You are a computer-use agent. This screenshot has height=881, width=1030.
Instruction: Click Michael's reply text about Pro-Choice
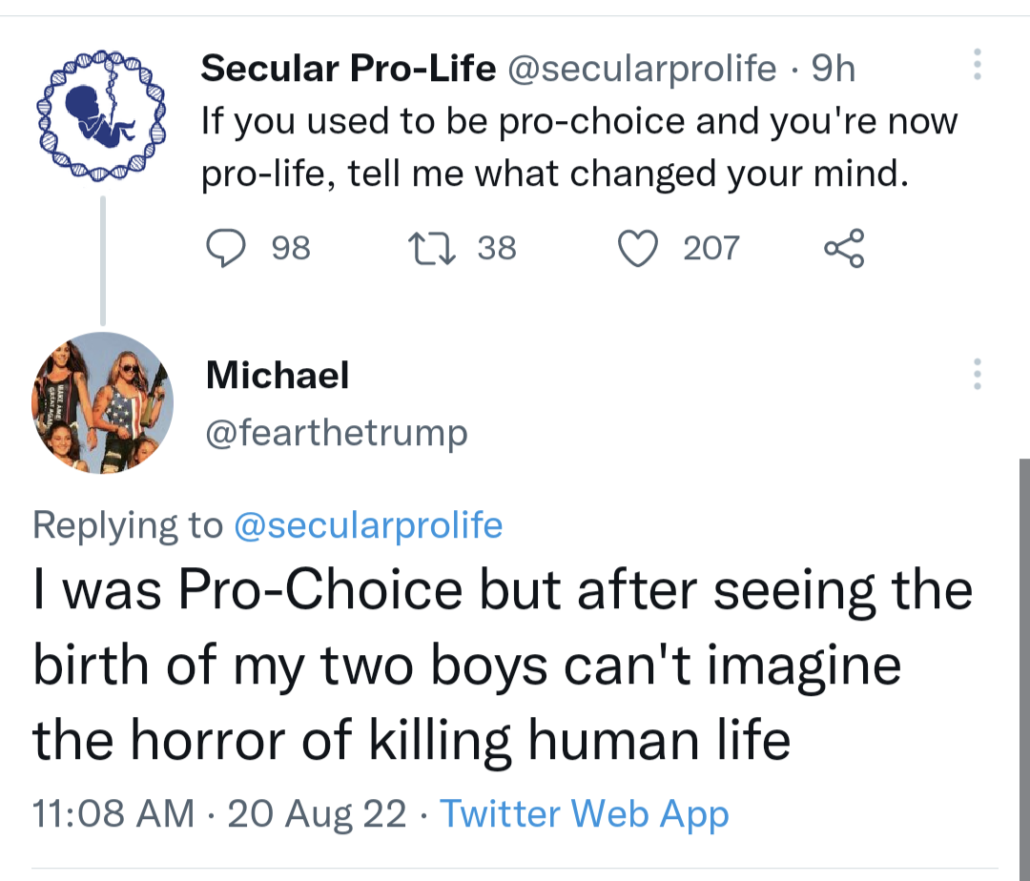pos(500,665)
